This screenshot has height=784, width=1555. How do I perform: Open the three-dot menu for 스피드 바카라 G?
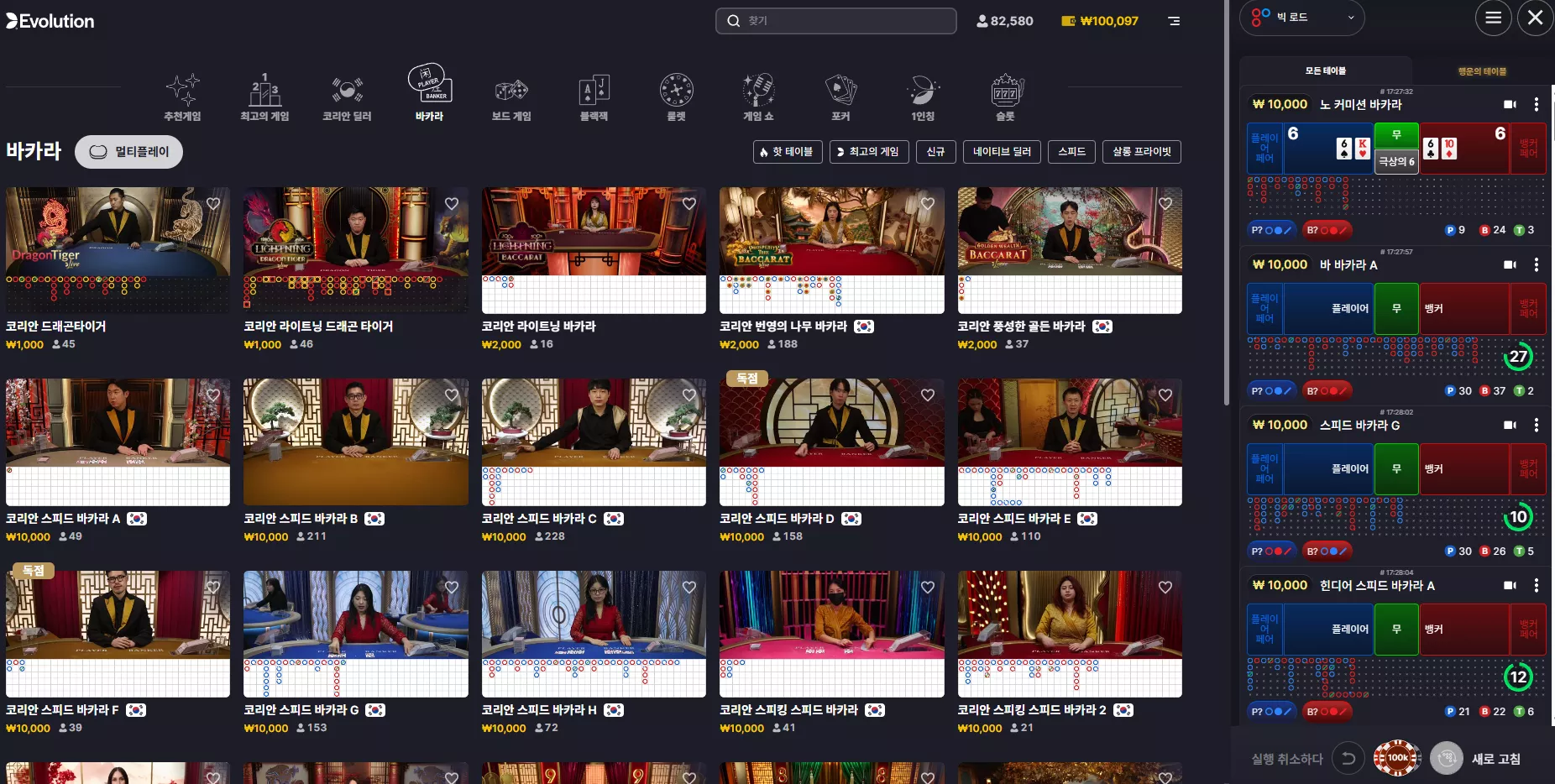click(x=1537, y=425)
